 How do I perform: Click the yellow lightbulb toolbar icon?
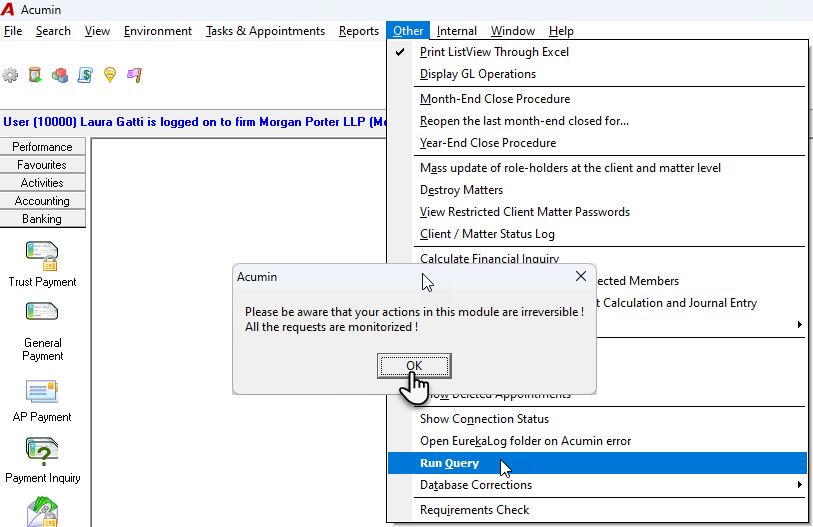(x=109, y=75)
